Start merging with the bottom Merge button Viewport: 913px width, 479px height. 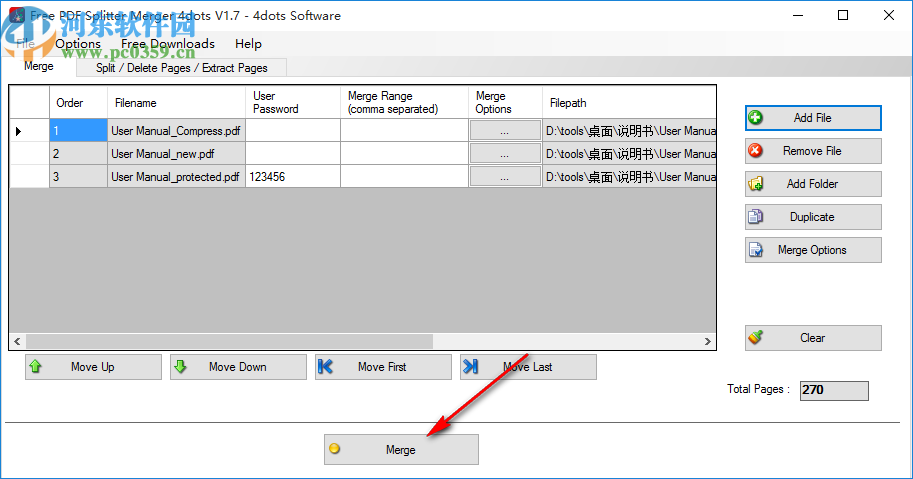tap(401, 449)
